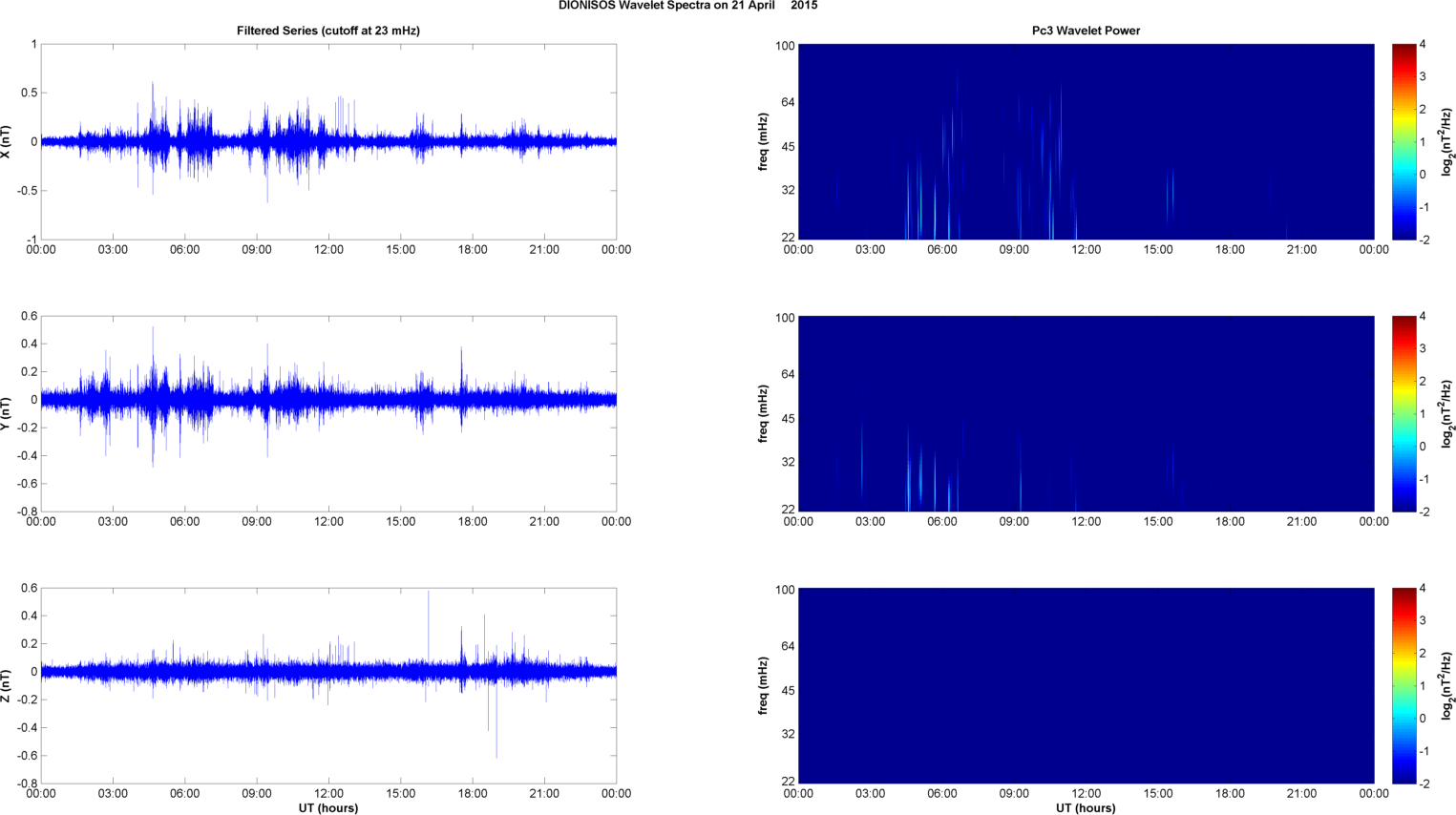
Task: Click the X (nT) axis label
Action: [x=7, y=142]
